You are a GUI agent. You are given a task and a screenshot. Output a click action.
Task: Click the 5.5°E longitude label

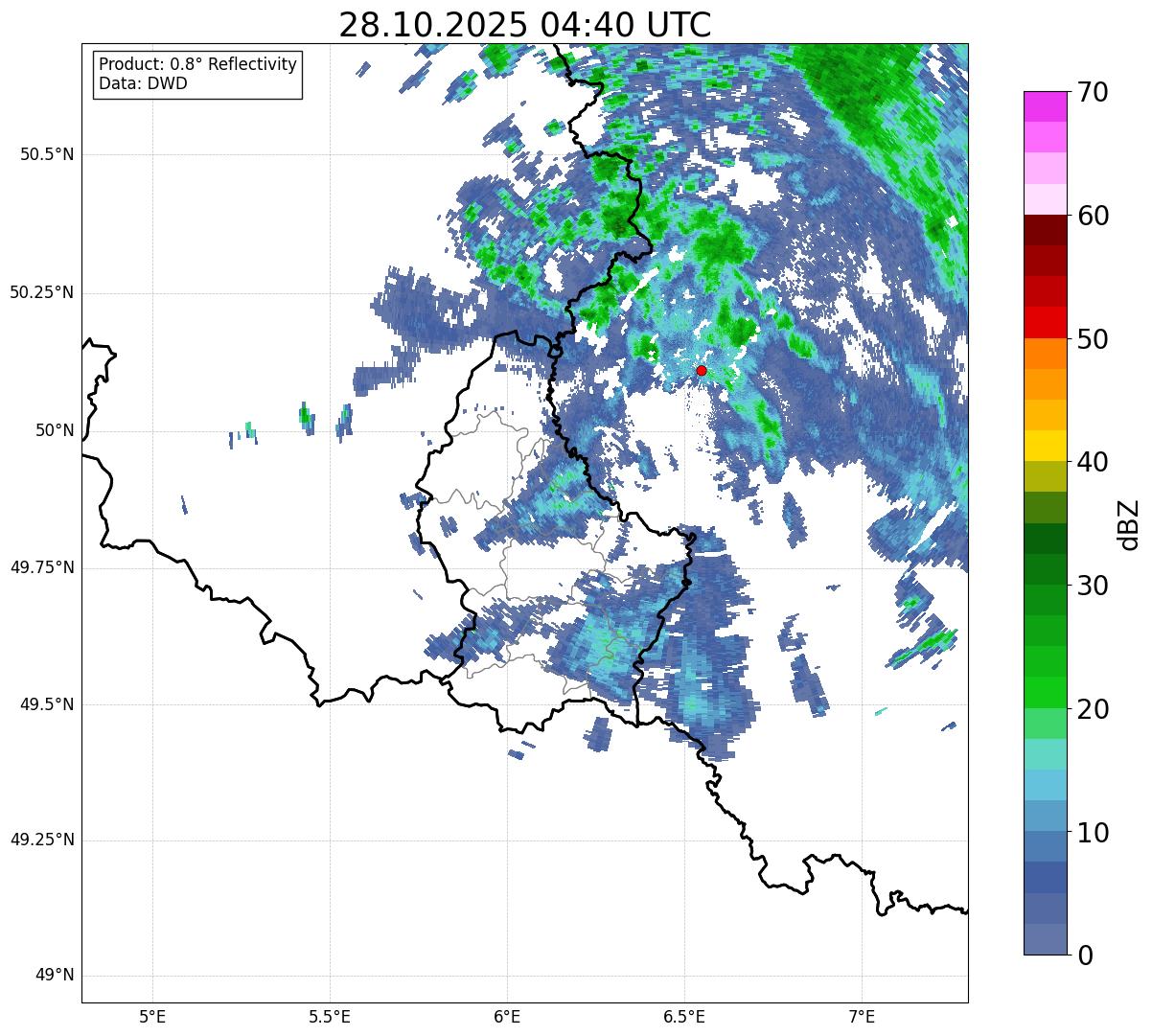[x=330, y=1017]
